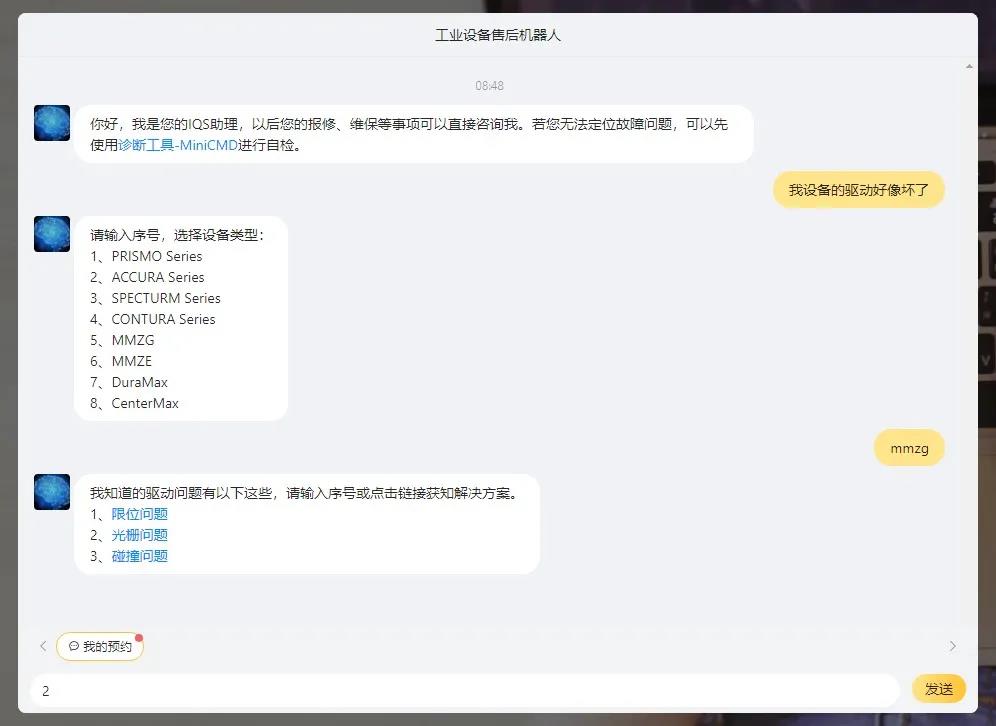Click the user message 我设备的驱动好像坏了

coord(859,189)
